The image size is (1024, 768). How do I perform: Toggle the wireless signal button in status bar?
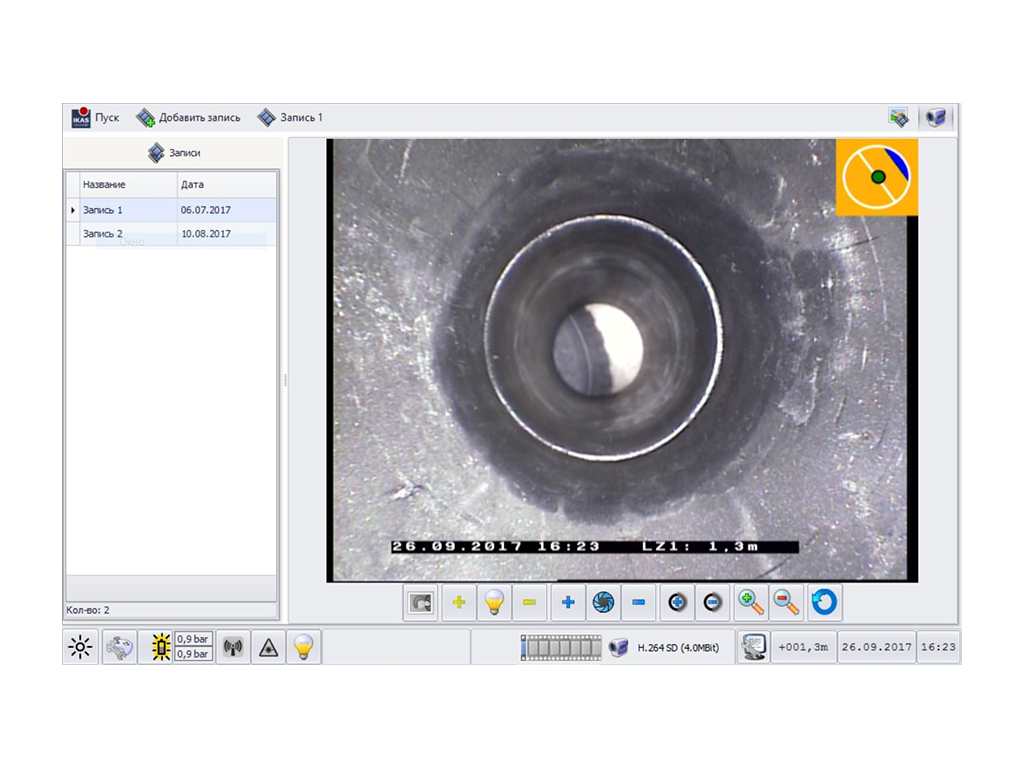(233, 648)
